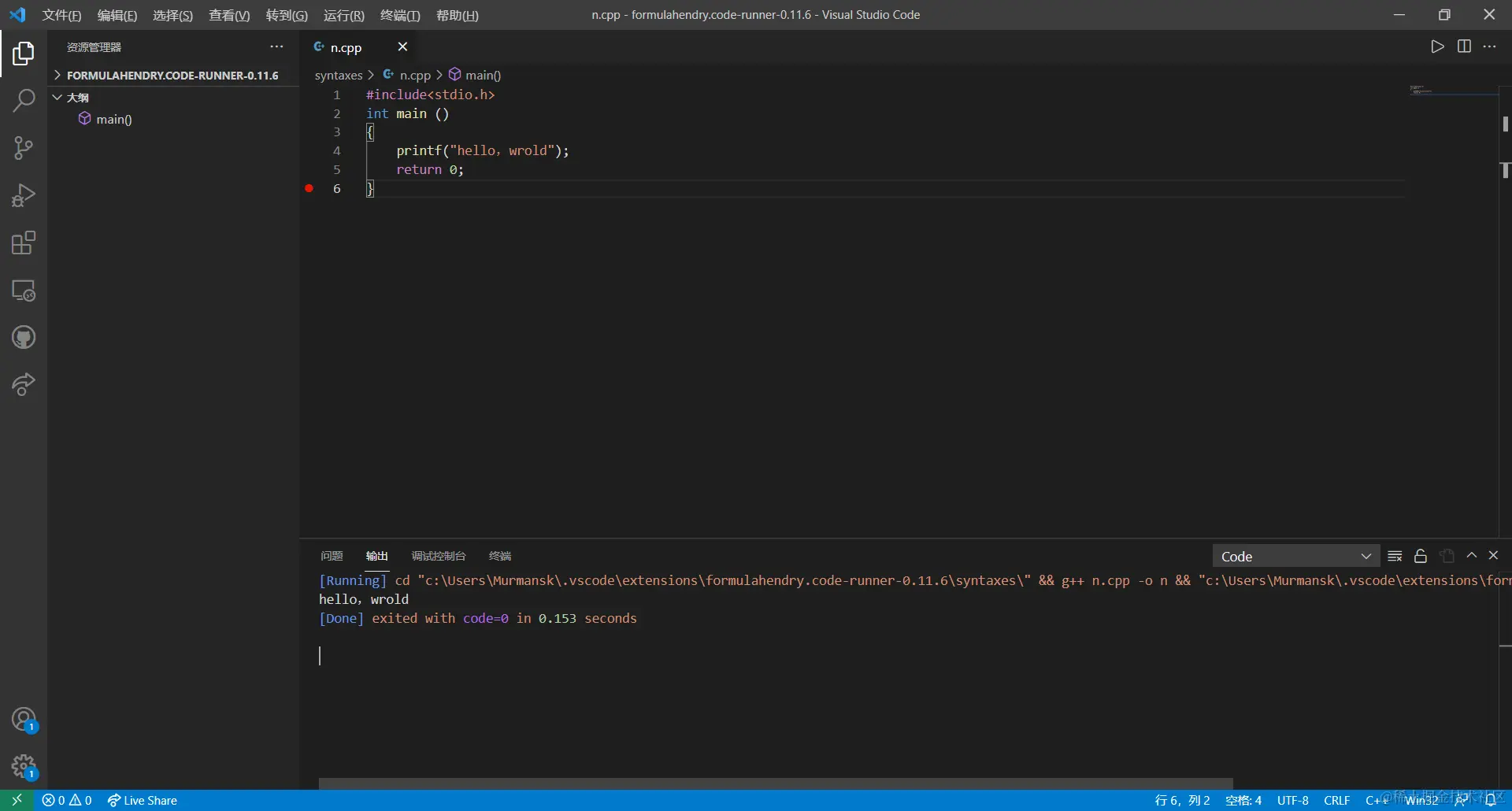Open the 运行(R) menu
This screenshot has width=1512, height=811.
coord(344,15)
